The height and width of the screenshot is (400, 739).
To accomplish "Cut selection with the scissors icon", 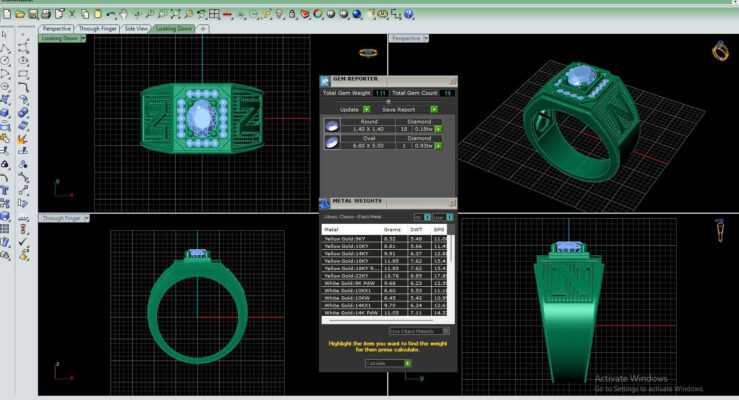I will [72, 14].
